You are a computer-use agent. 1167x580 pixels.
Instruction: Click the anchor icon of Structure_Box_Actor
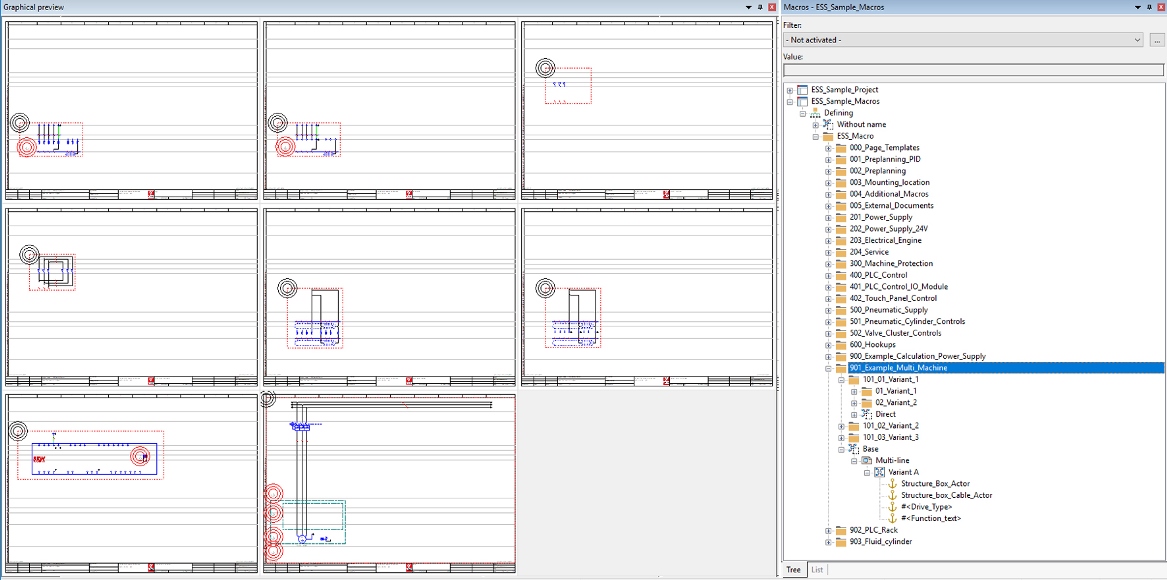(x=892, y=484)
